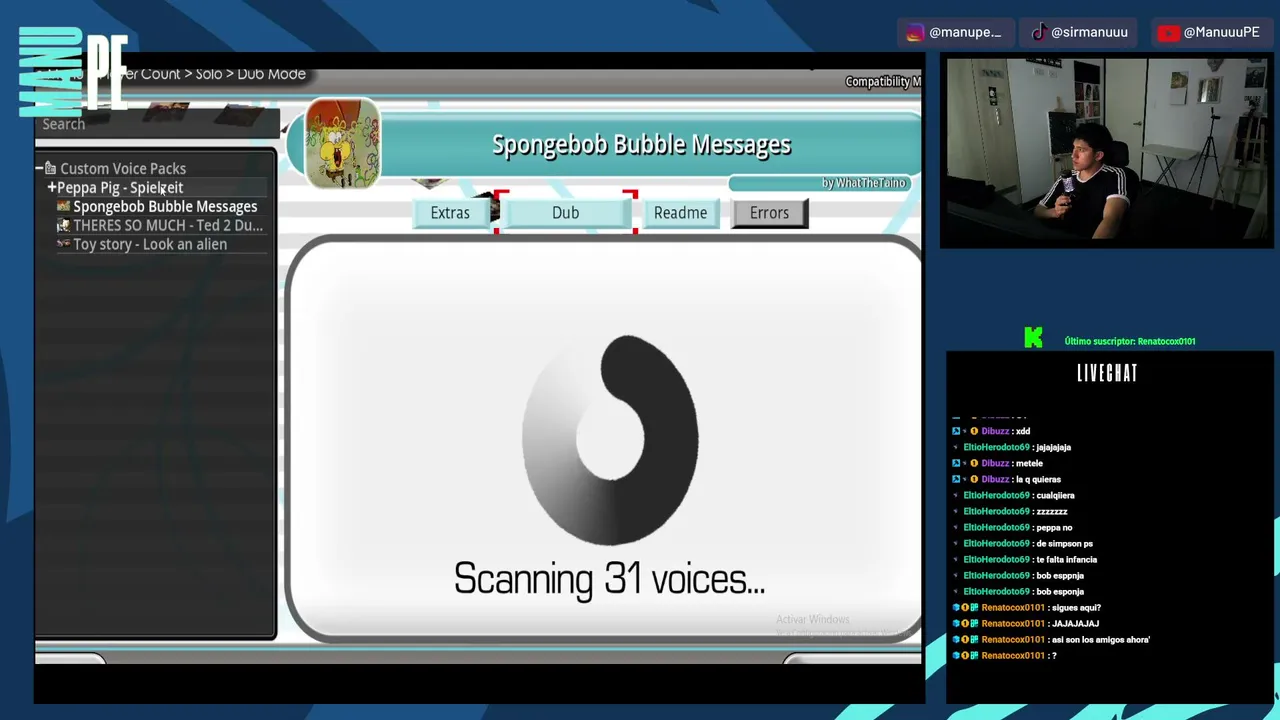
Task: Open the @manupe_ Instagram handle
Action: pos(965,32)
